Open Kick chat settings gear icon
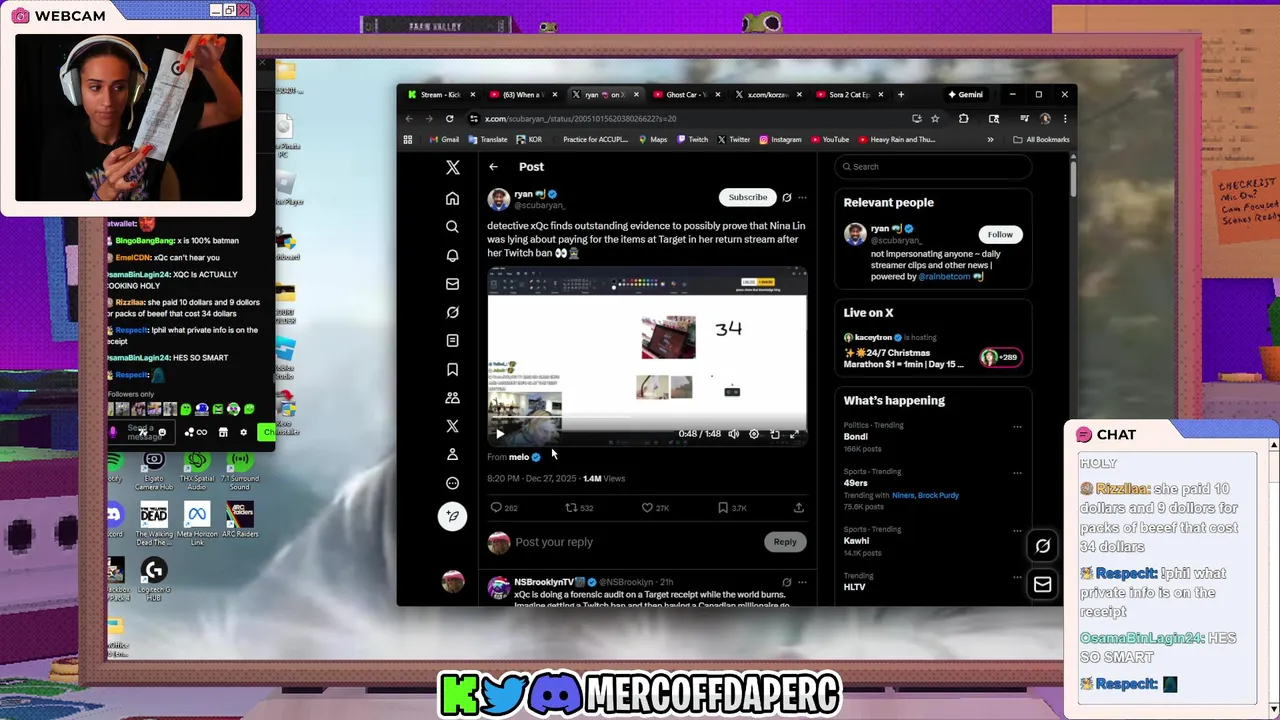1280x720 pixels. [x=243, y=432]
